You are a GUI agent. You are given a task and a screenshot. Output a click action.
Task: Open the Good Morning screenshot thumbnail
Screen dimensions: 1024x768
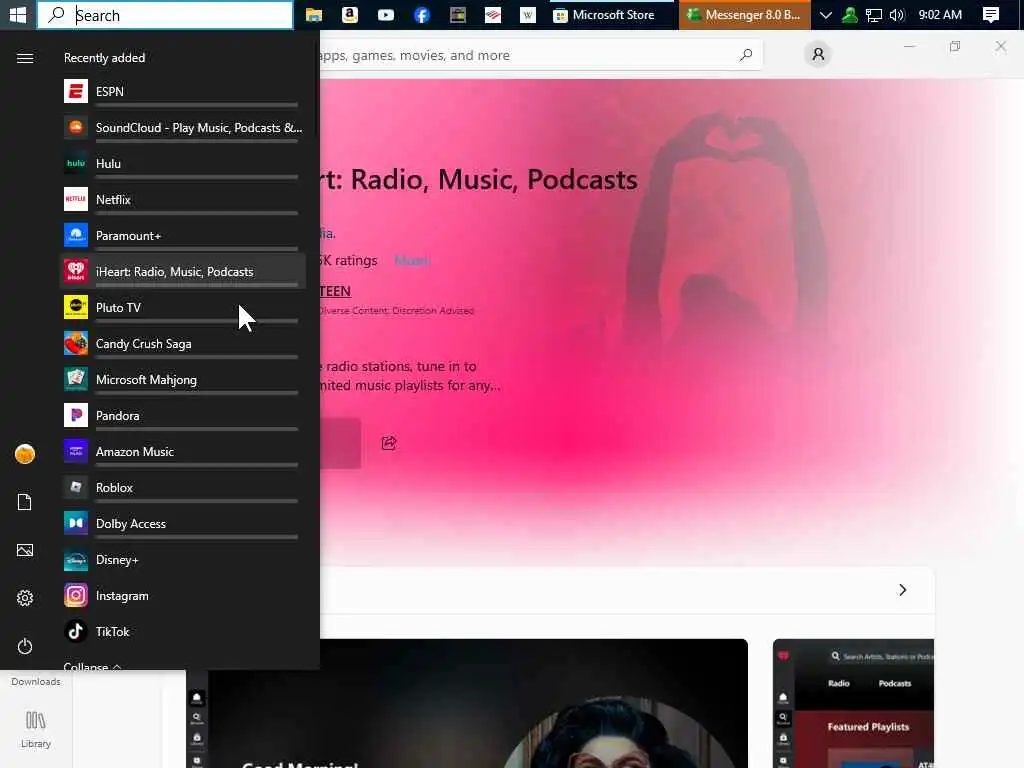pyautogui.click(x=468, y=703)
